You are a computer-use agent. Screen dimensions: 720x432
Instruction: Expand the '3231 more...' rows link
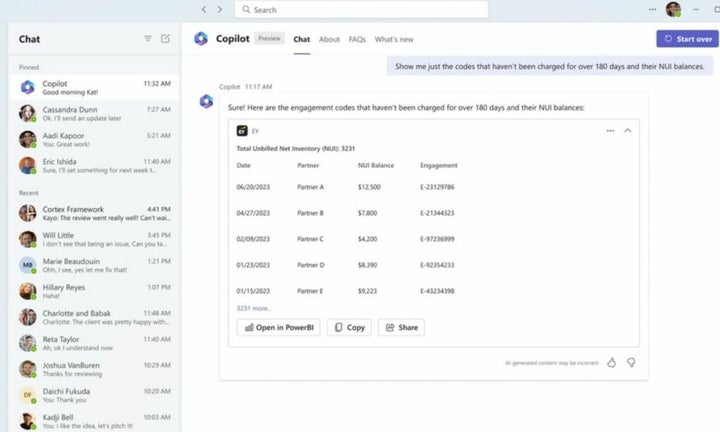254,309
